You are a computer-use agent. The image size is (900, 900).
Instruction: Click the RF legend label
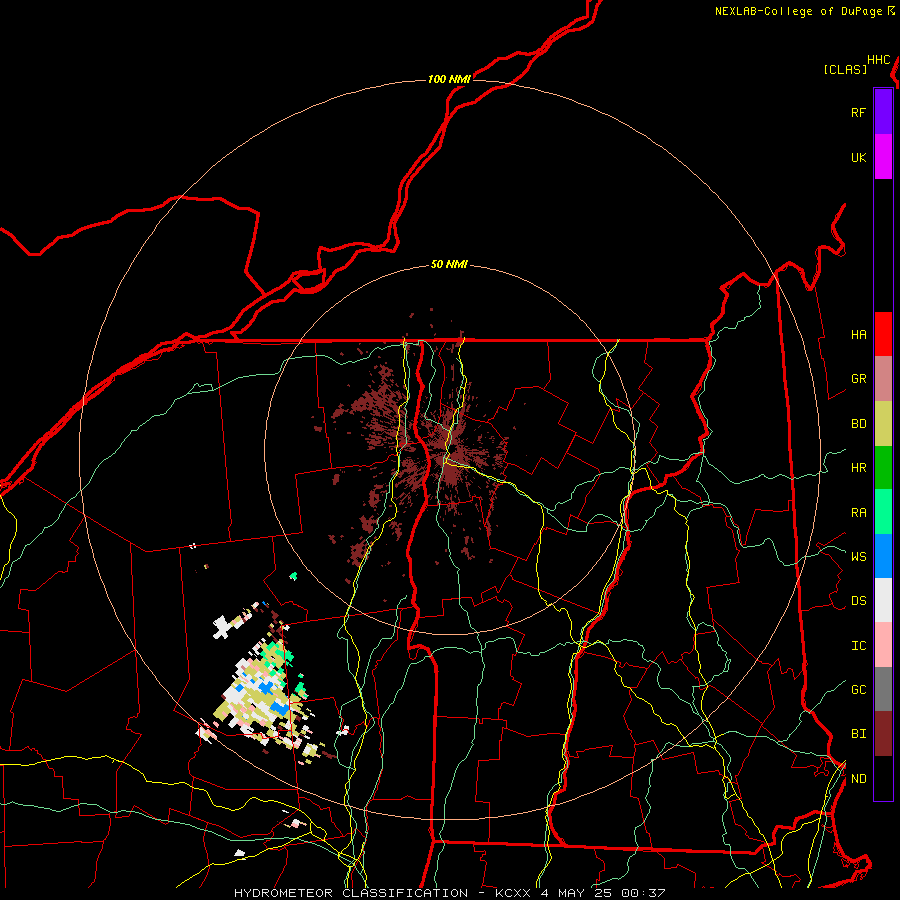(858, 112)
